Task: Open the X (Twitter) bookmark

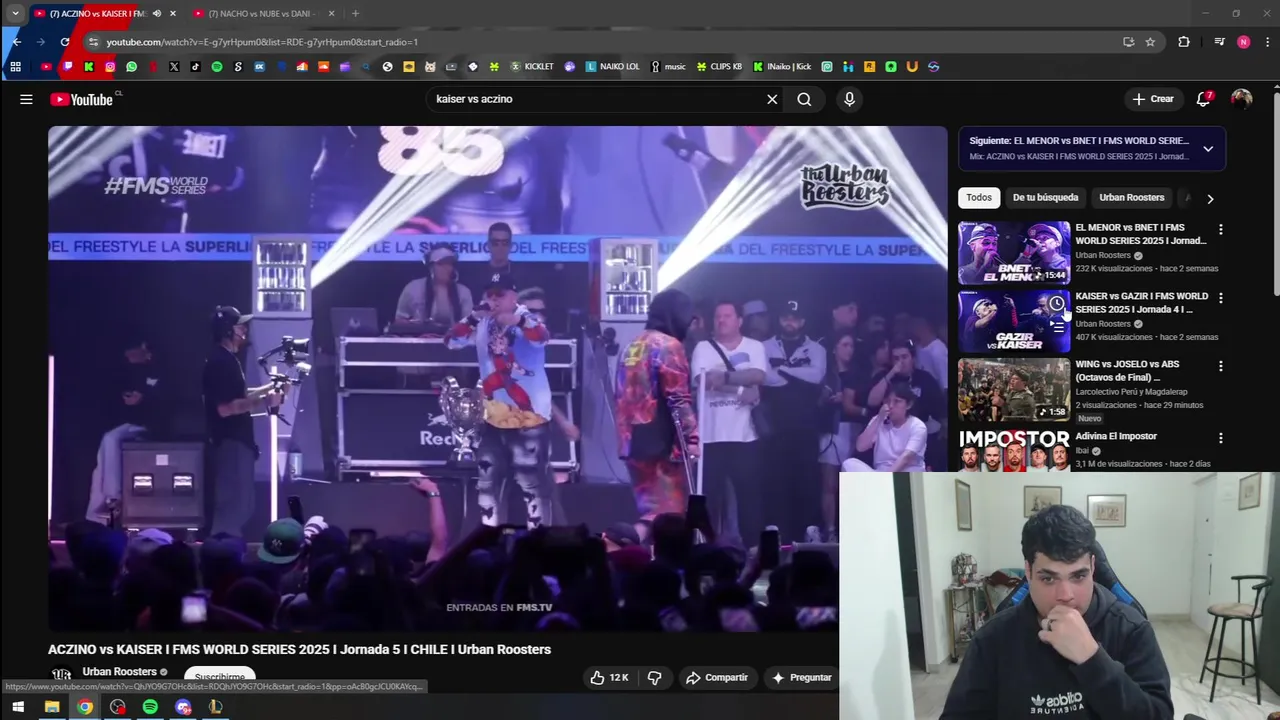Action: tap(174, 67)
